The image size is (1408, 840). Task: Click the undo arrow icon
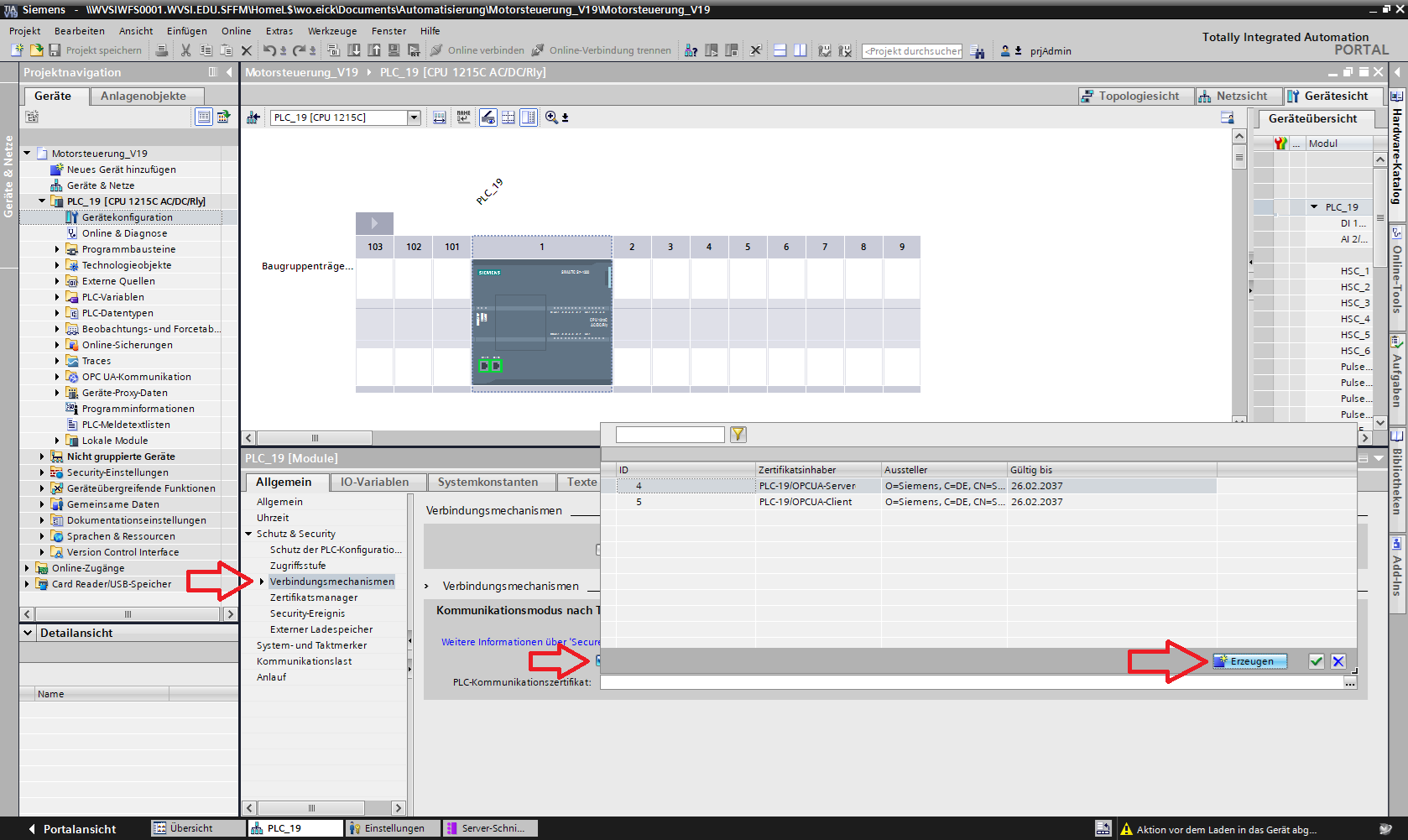pos(269,50)
